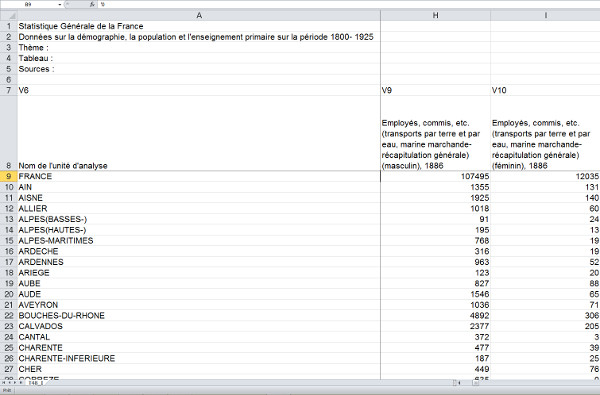Click the value 1546 for AUDE
This screenshot has width=600, height=395.
click(435, 294)
